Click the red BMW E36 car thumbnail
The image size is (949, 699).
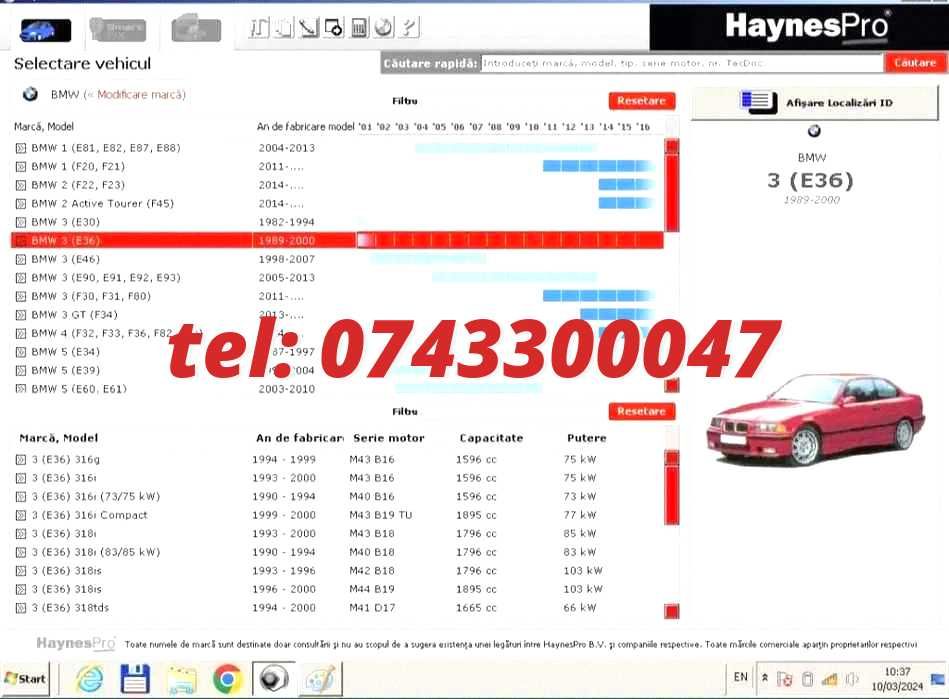point(815,419)
